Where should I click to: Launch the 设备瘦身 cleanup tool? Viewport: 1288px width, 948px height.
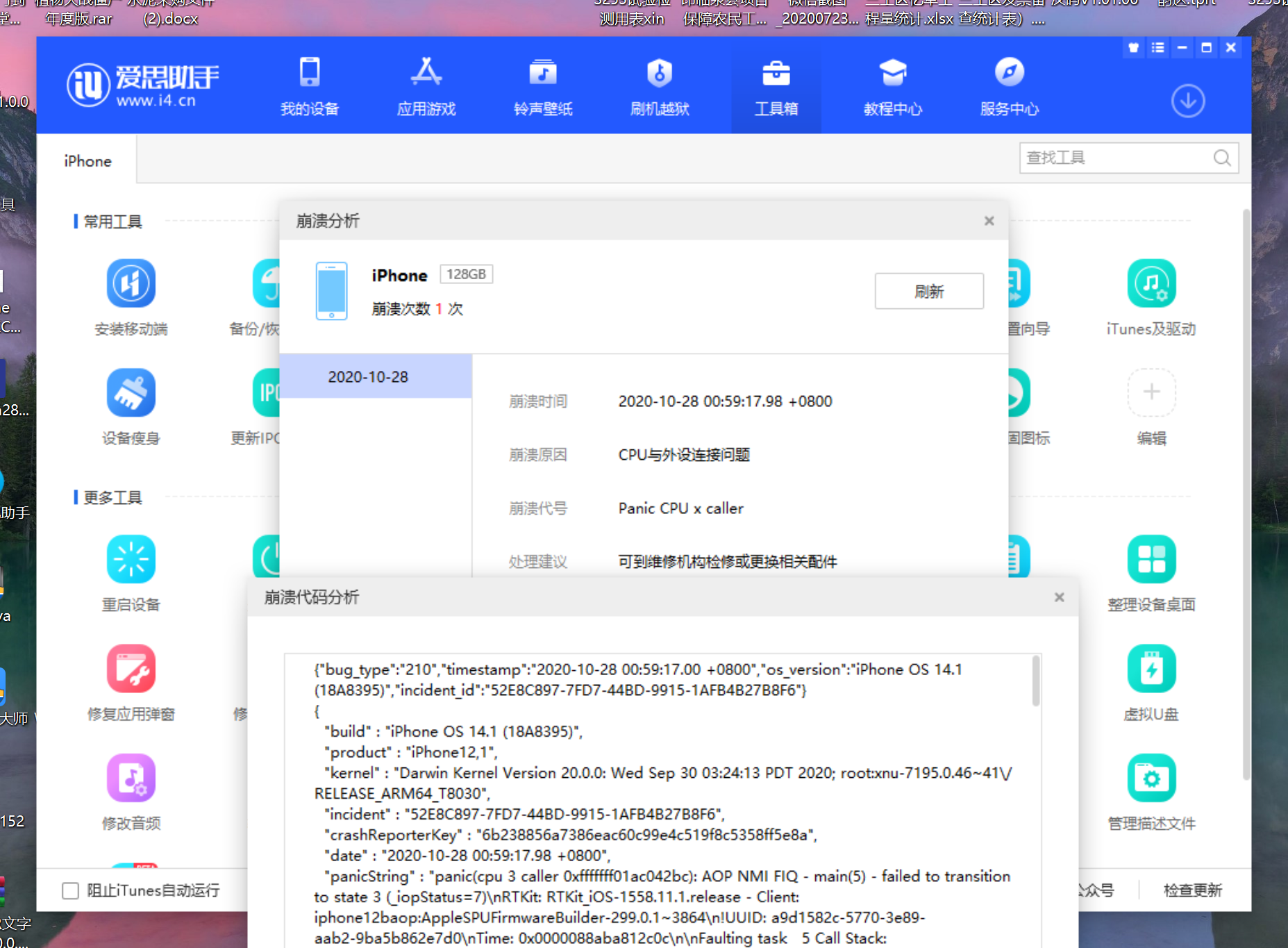[131, 393]
